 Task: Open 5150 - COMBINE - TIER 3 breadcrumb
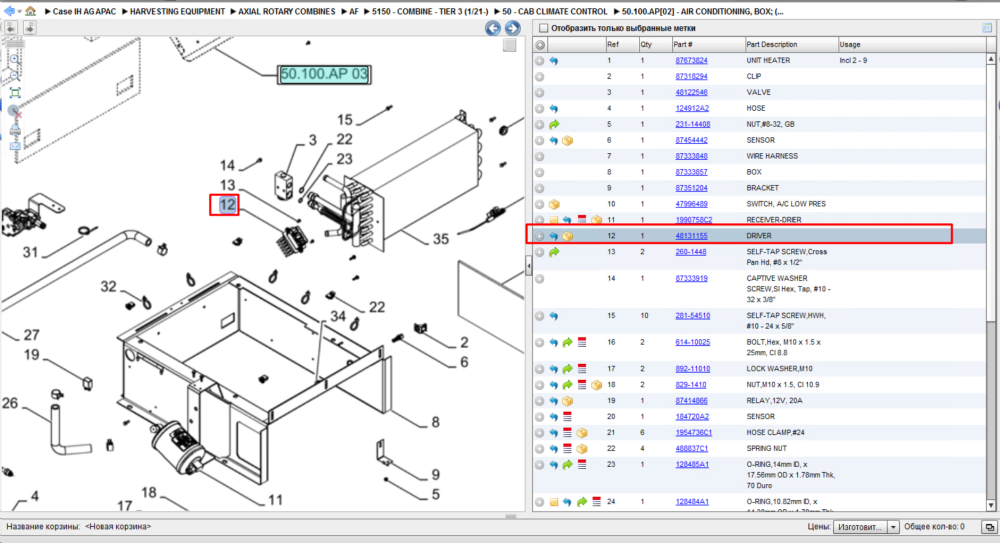pos(430,11)
